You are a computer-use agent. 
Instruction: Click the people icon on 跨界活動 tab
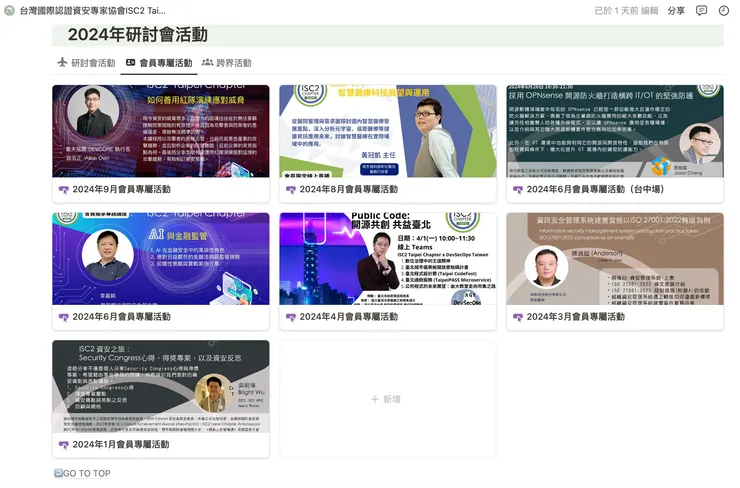pos(207,62)
